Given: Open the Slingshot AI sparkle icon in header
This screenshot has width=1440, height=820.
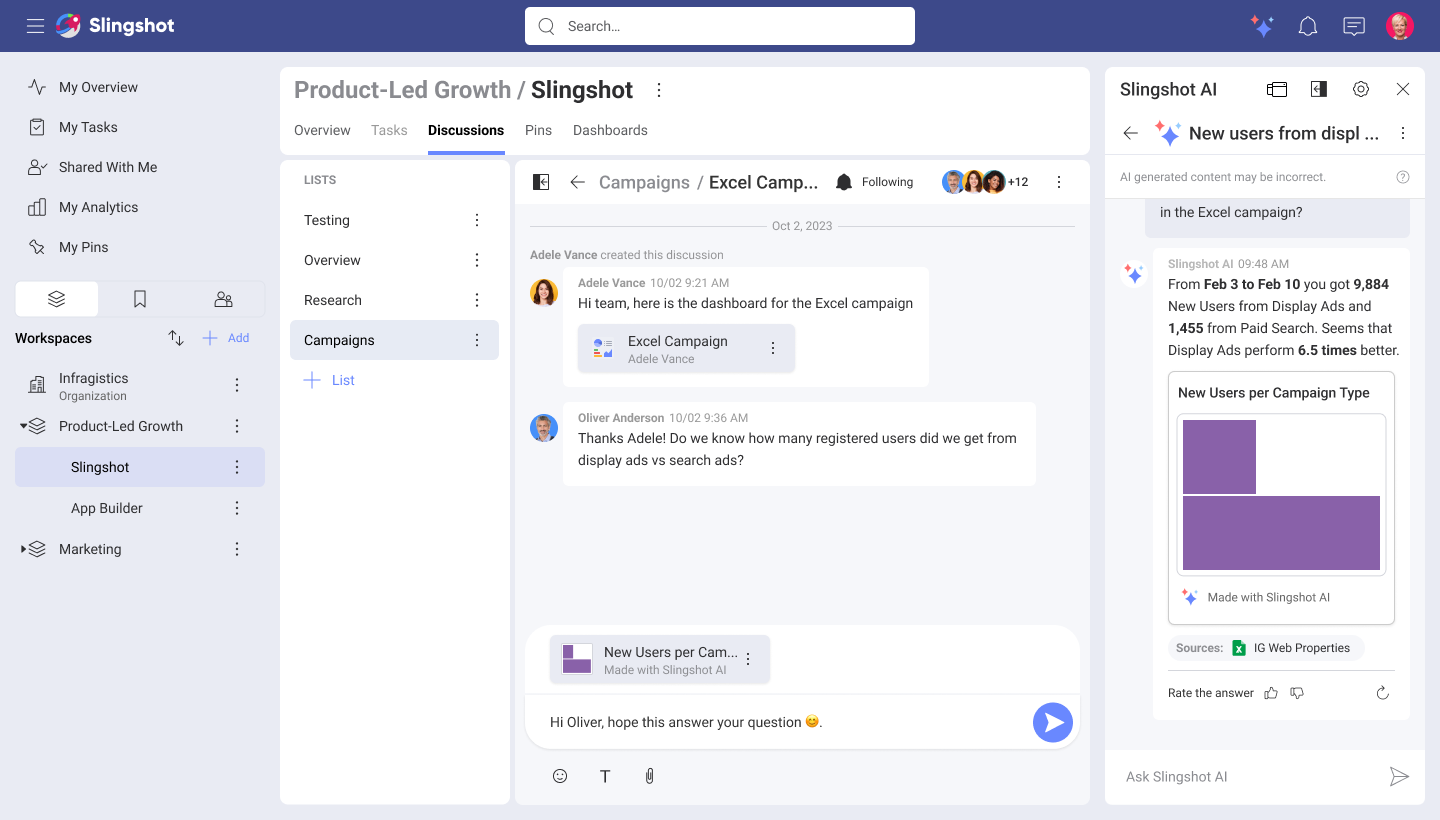Looking at the screenshot, I should point(1263,26).
